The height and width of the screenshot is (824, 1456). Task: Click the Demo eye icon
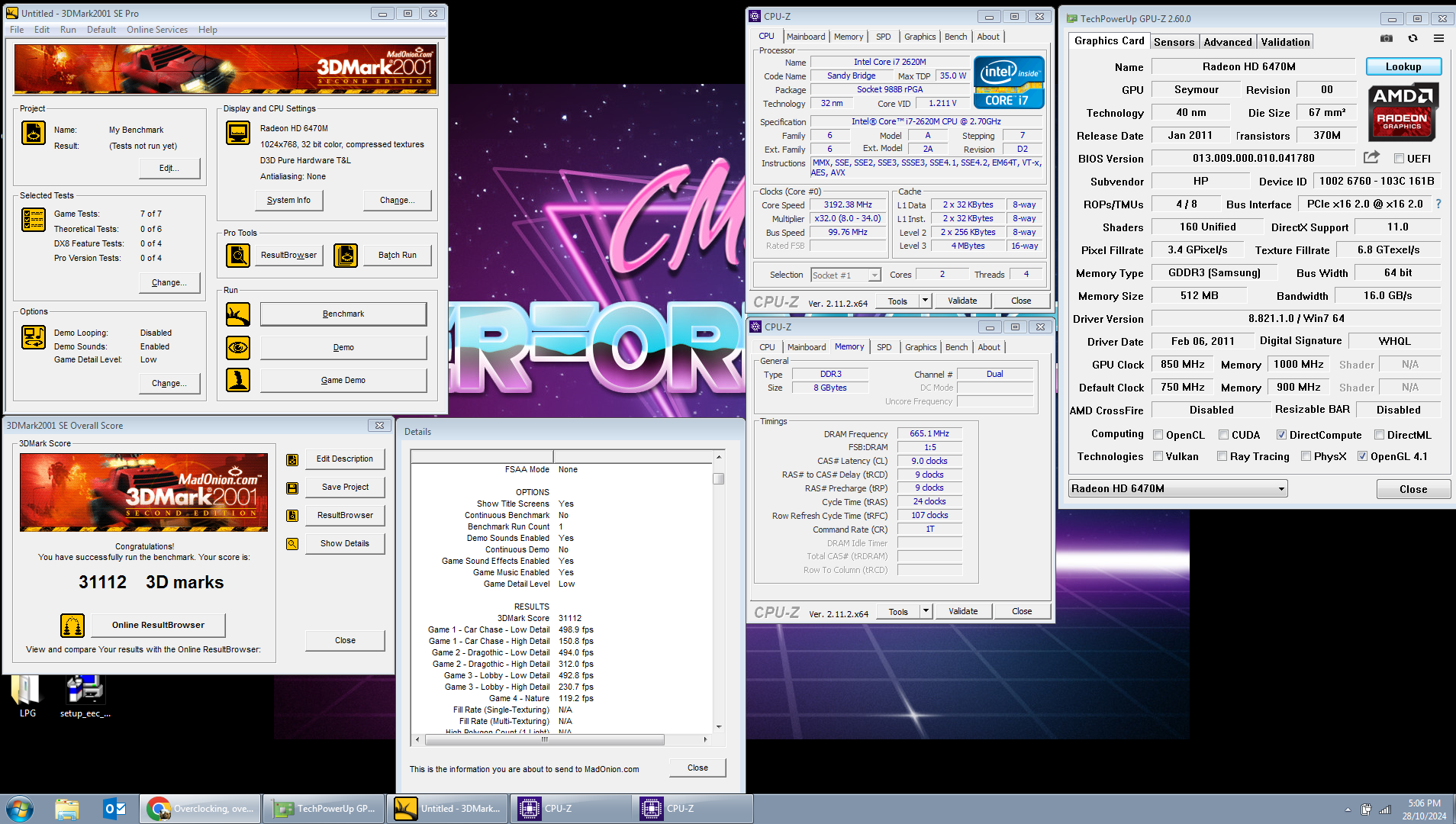pyautogui.click(x=238, y=348)
